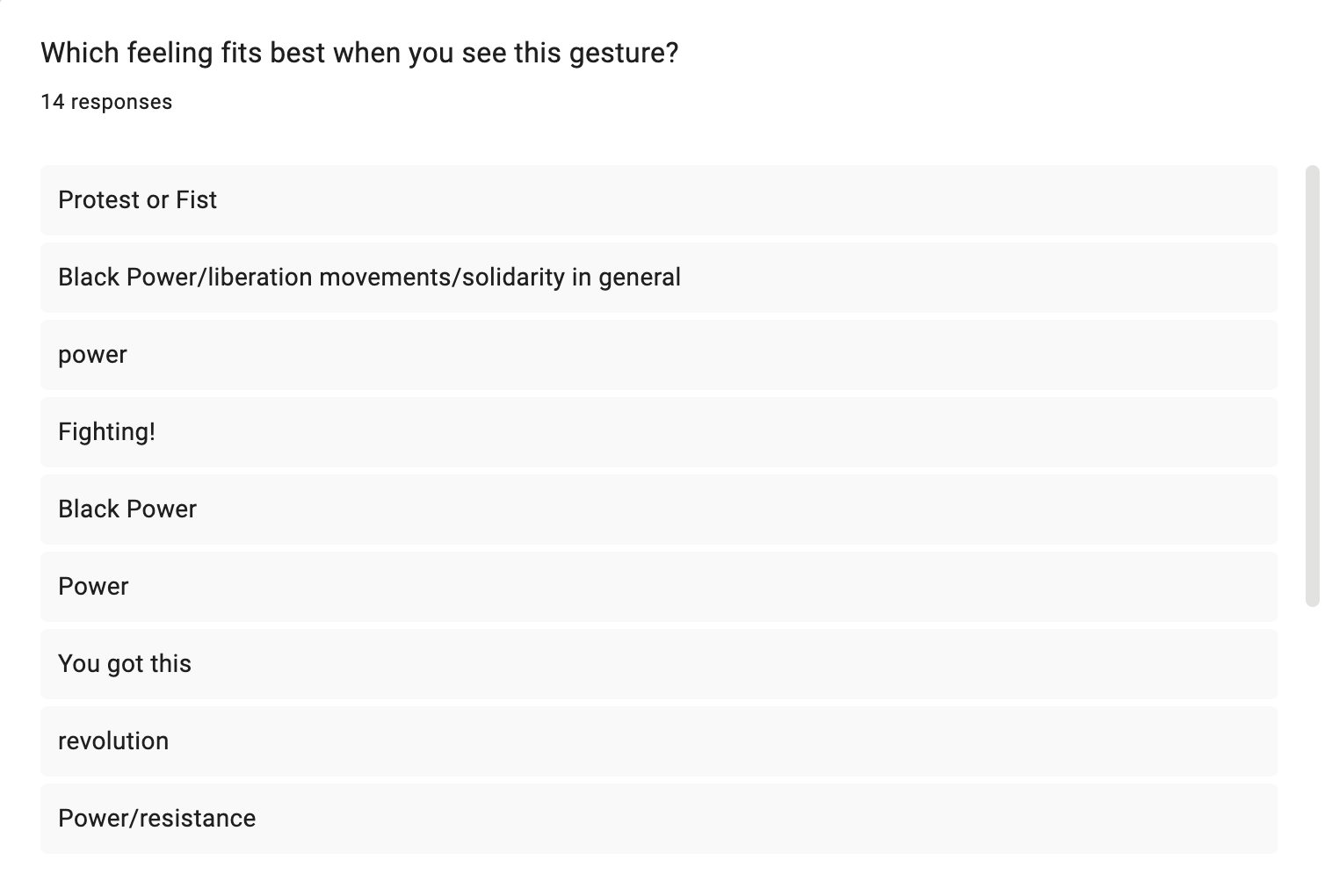Select the lowercase 'power' response row
Screen dimensions: 1339x896
pos(659,355)
